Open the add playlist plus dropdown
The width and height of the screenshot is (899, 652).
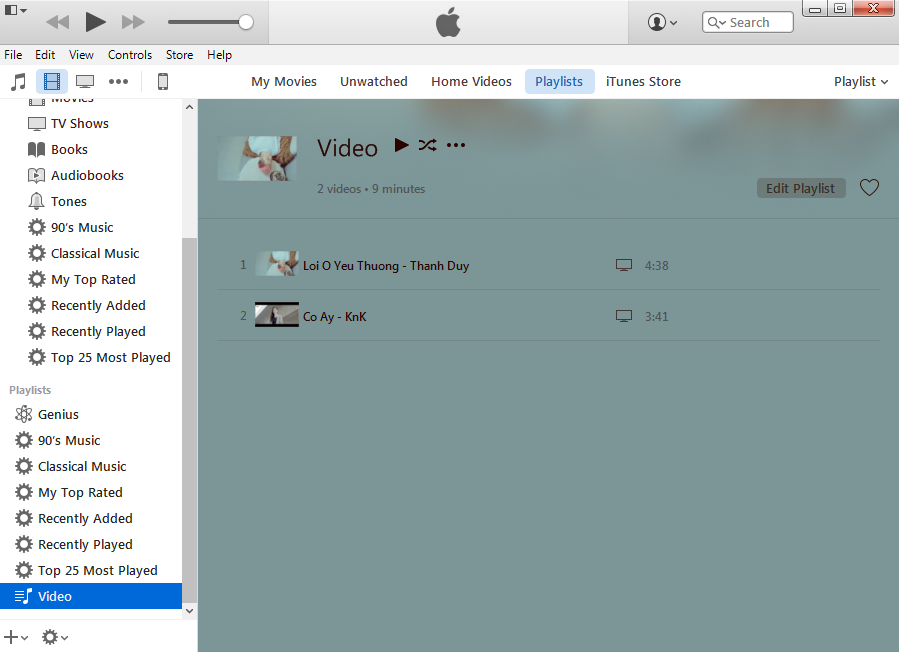coord(16,637)
